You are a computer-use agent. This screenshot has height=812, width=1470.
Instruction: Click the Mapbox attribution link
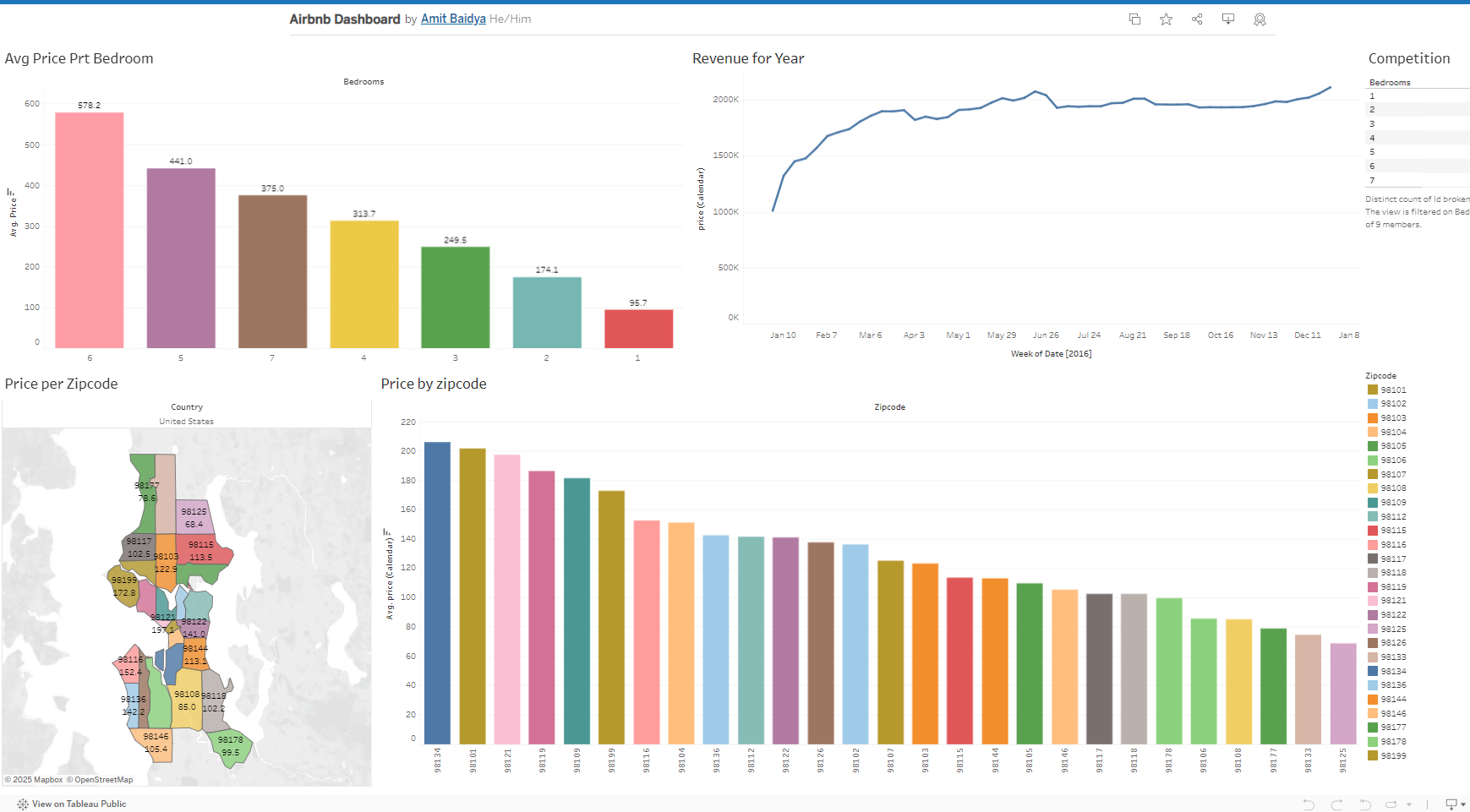pos(34,780)
